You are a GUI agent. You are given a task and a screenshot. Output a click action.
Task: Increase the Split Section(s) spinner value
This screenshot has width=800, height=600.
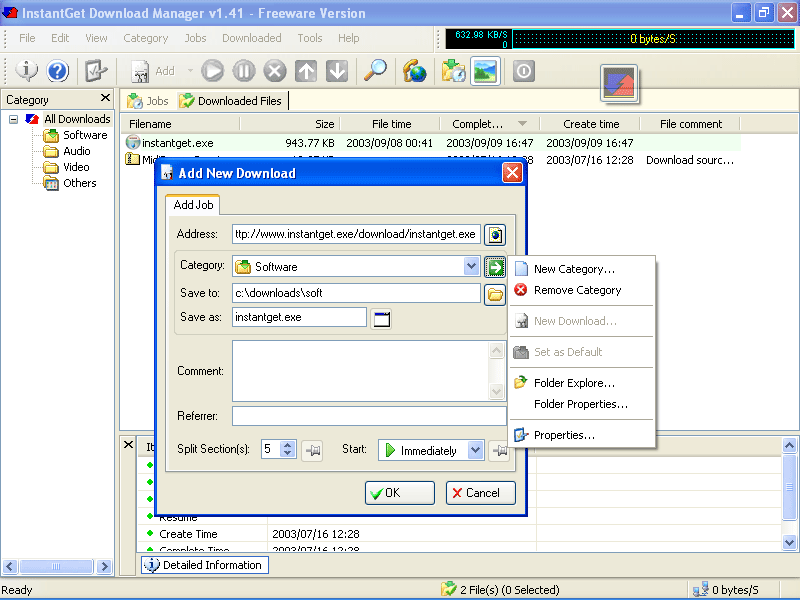pos(288,445)
